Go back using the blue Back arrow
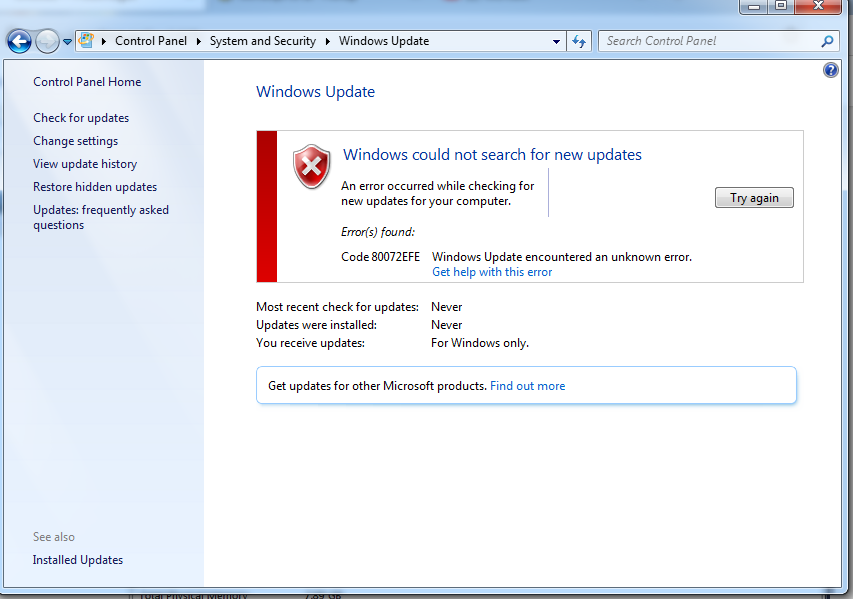 [x=19, y=41]
